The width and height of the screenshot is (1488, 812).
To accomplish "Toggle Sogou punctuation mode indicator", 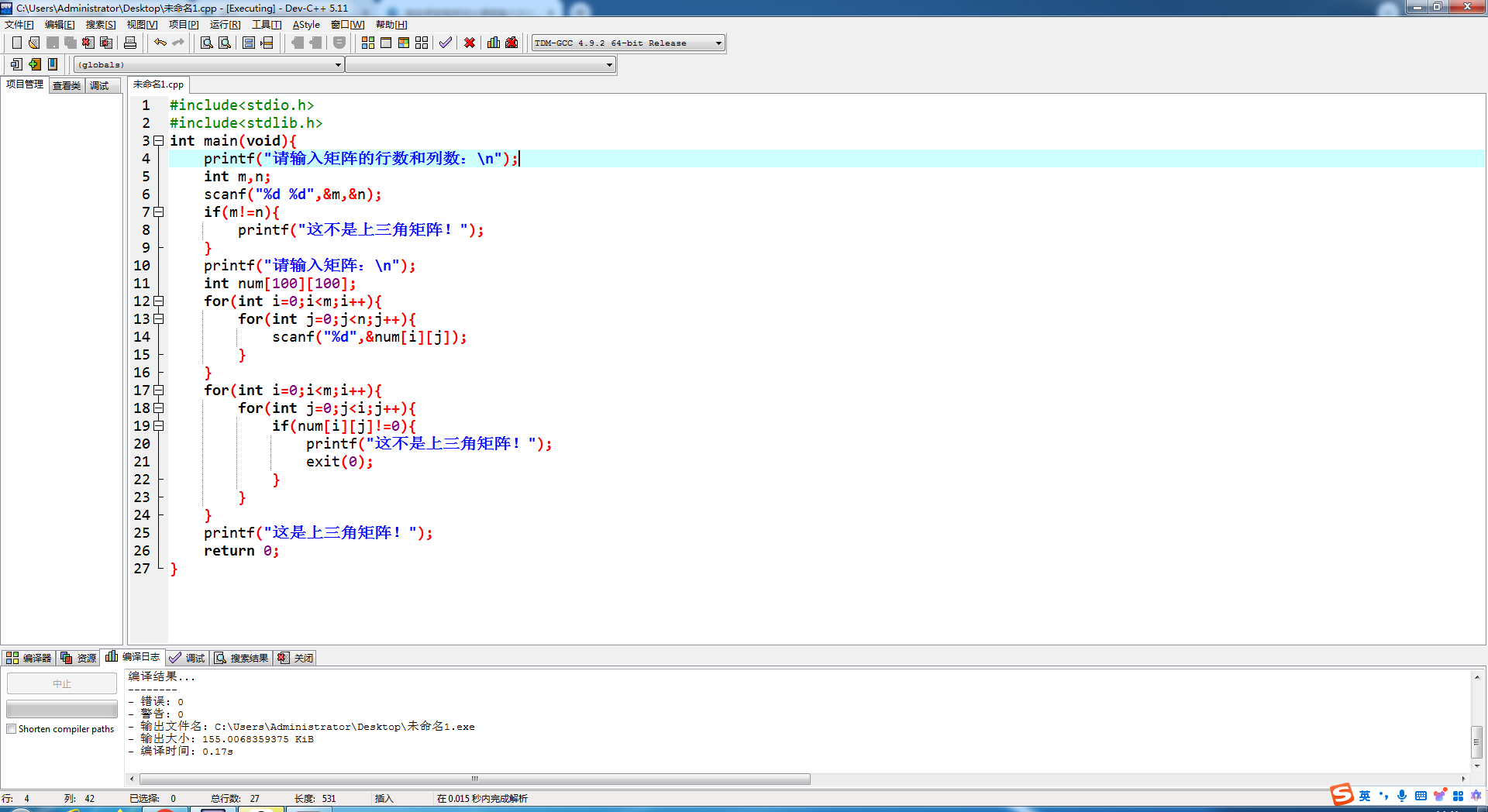I will (x=1384, y=796).
